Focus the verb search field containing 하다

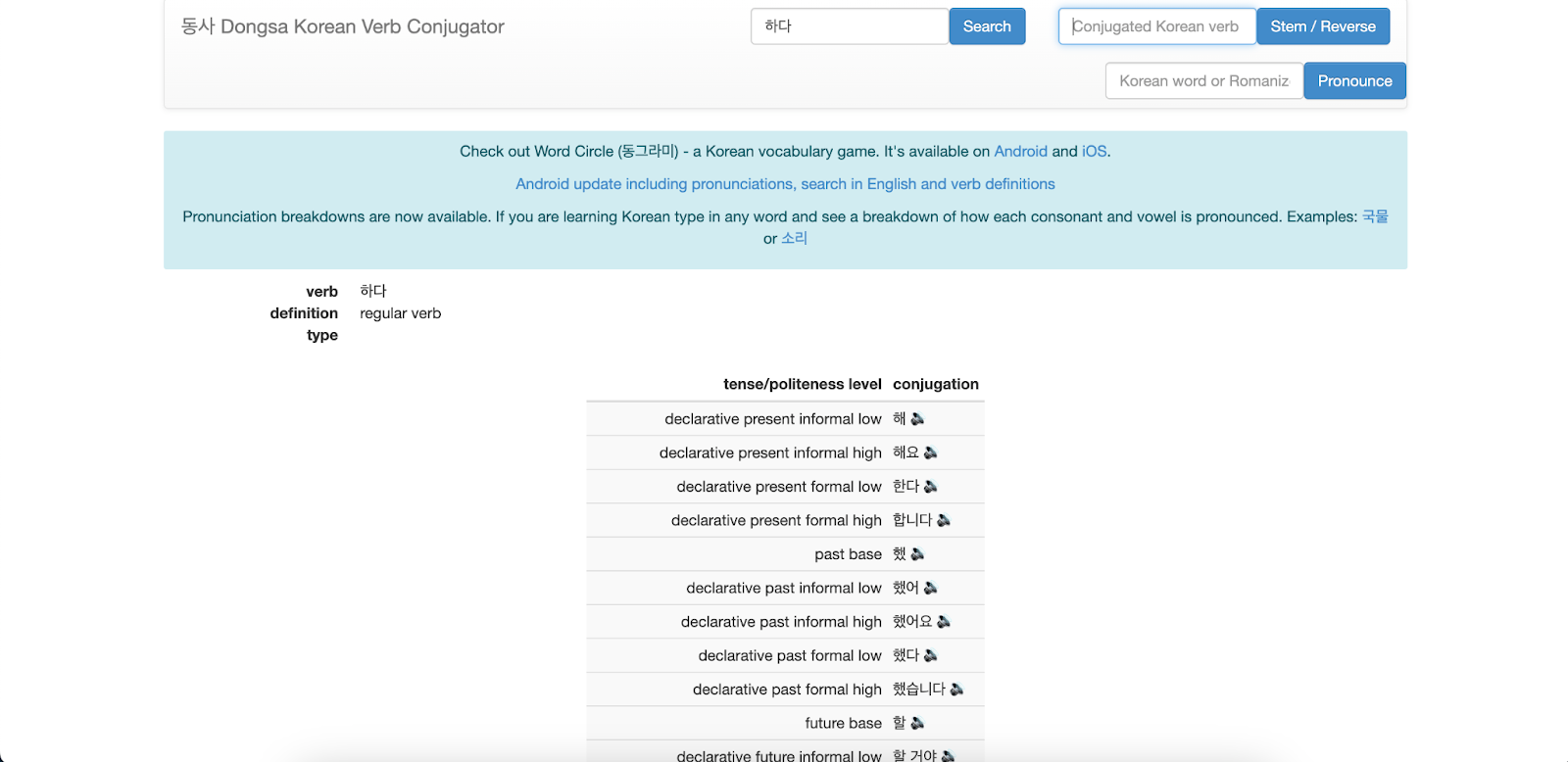tap(850, 26)
